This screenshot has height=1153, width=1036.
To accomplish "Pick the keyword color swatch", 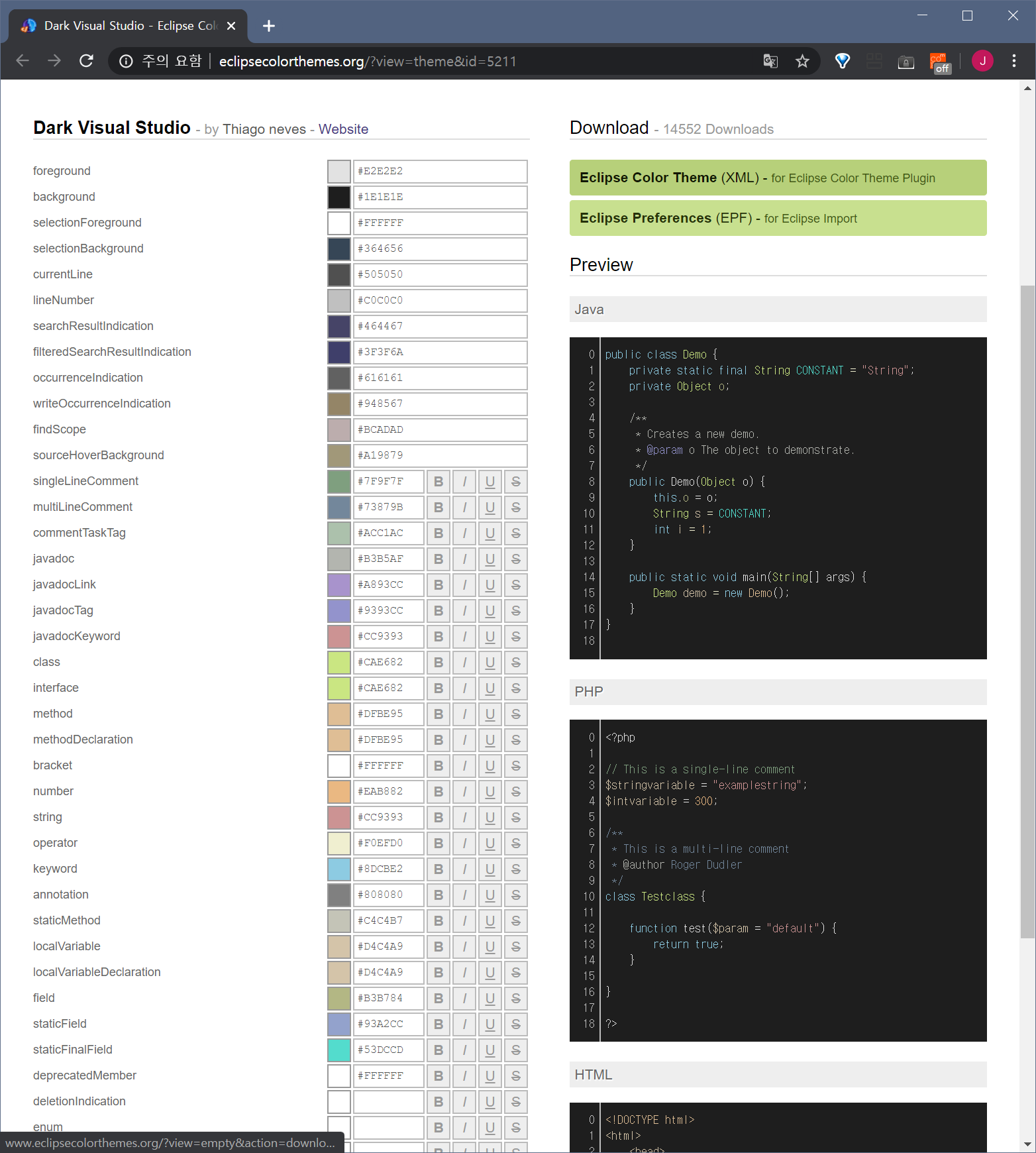I will click(x=339, y=869).
